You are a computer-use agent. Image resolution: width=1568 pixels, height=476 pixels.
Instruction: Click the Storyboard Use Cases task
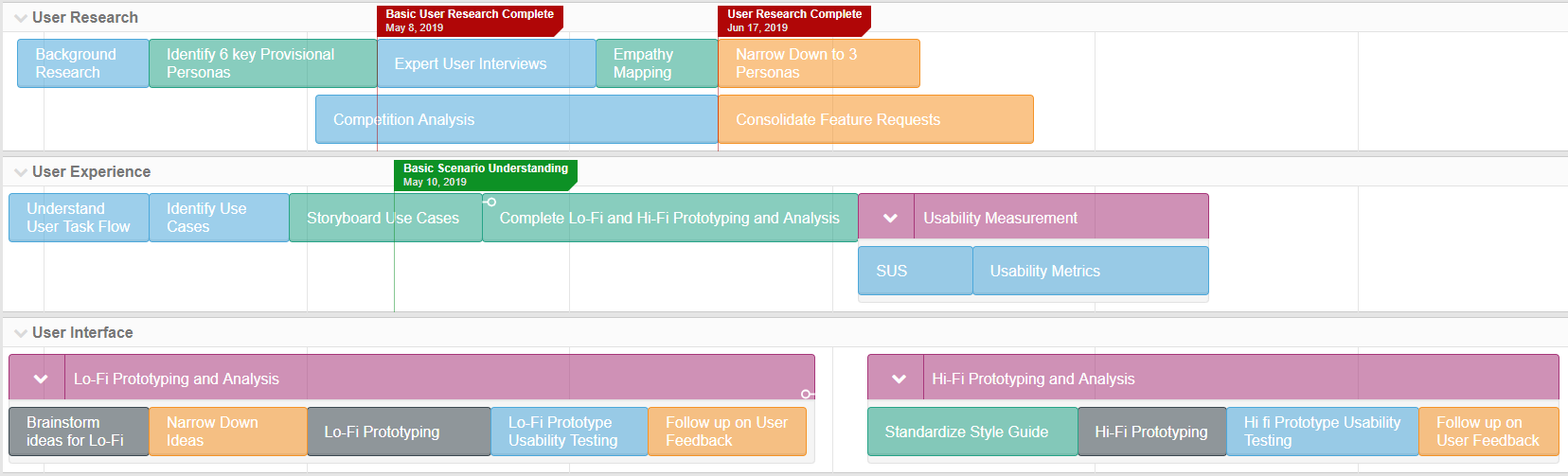pos(384,219)
